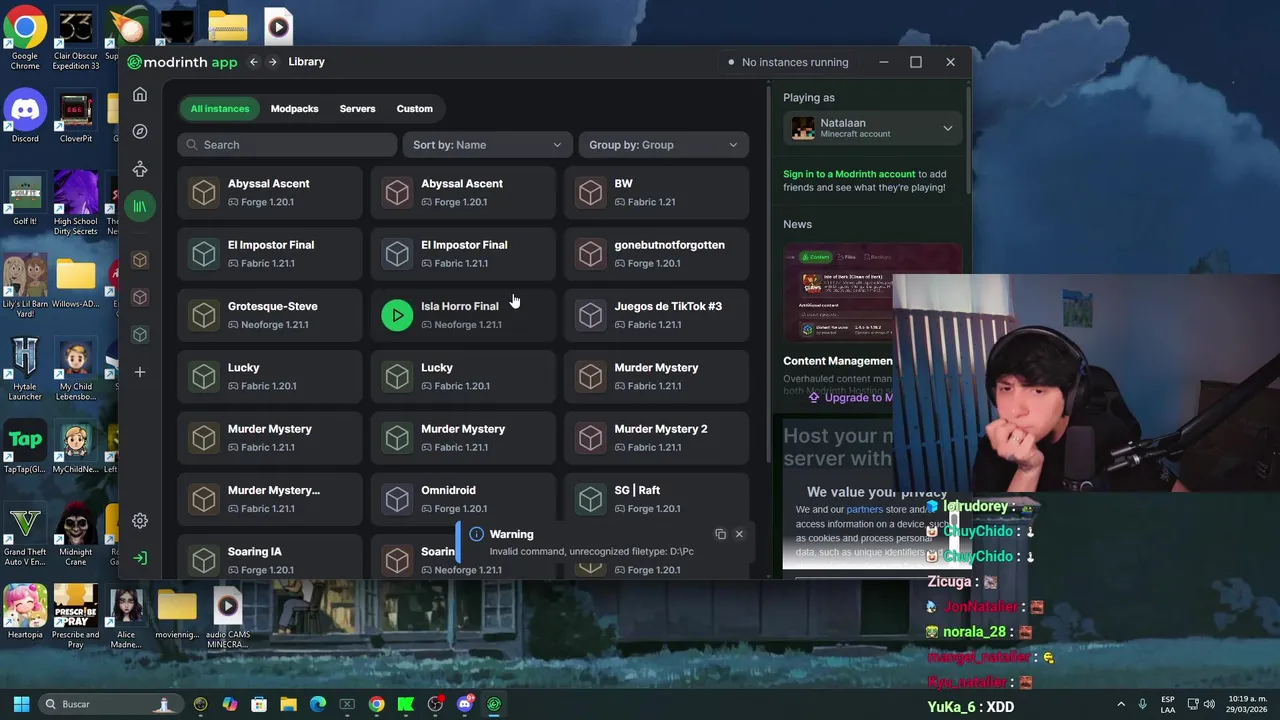
Task: Click the first pinned instance in sidebar
Action: 140,260
